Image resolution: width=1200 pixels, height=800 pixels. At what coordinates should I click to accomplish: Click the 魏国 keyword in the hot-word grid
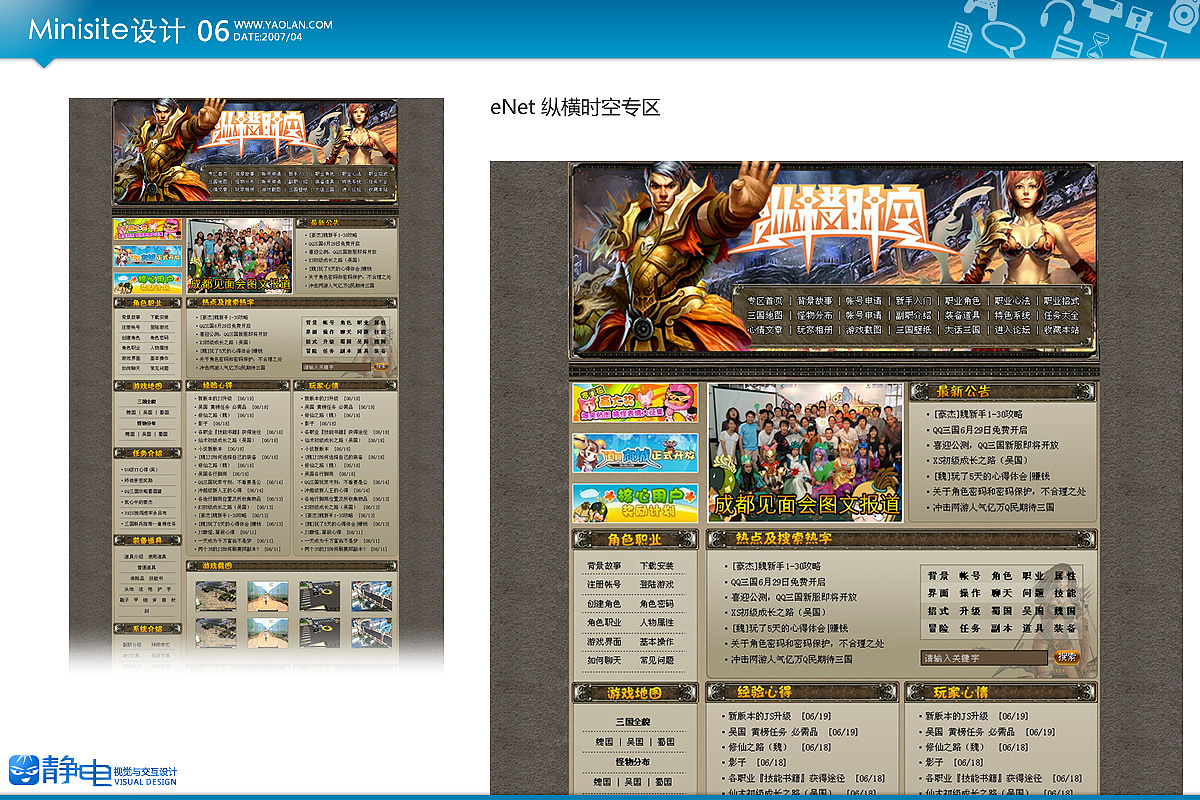coord(1065,611)
